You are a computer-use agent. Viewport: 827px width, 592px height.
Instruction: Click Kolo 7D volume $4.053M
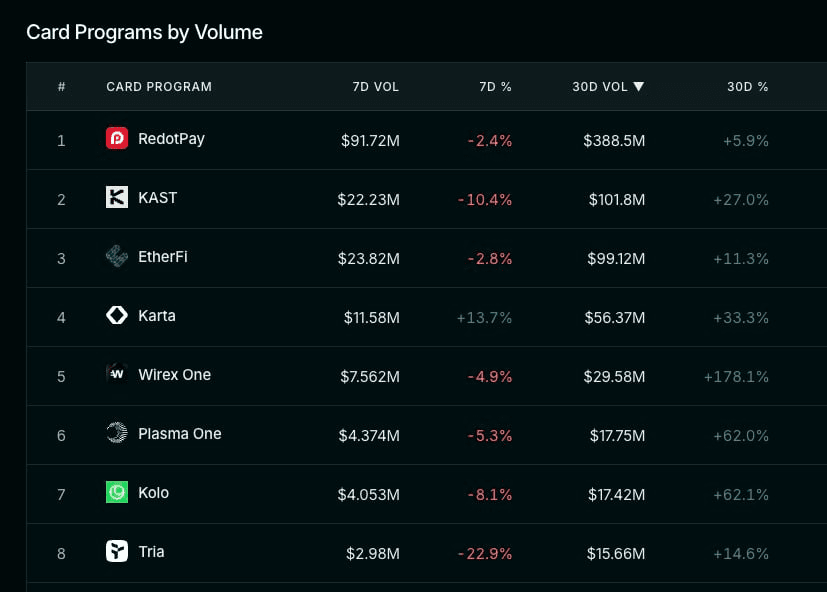click(369, 495)
